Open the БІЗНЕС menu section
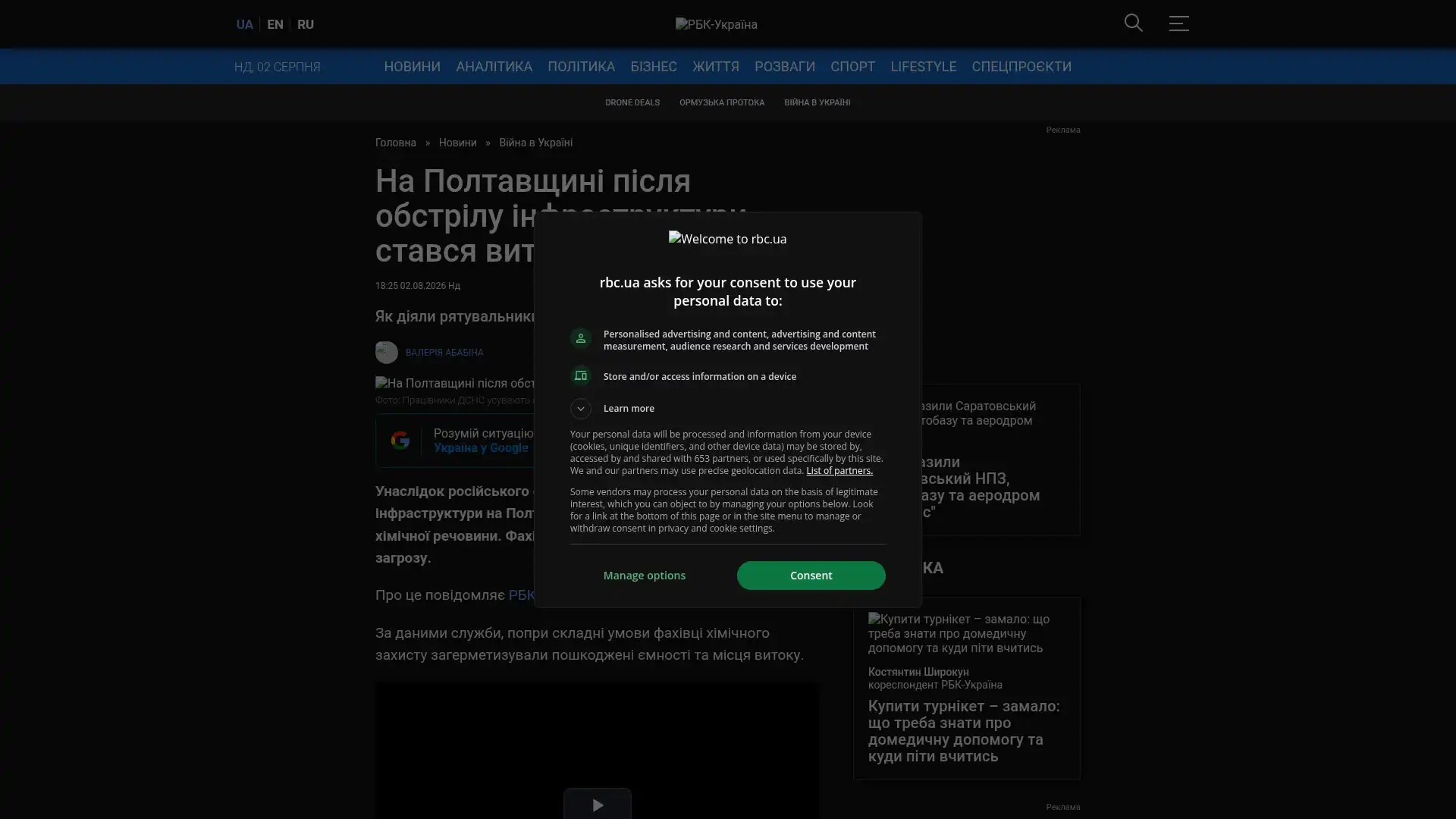 point(654,67)
